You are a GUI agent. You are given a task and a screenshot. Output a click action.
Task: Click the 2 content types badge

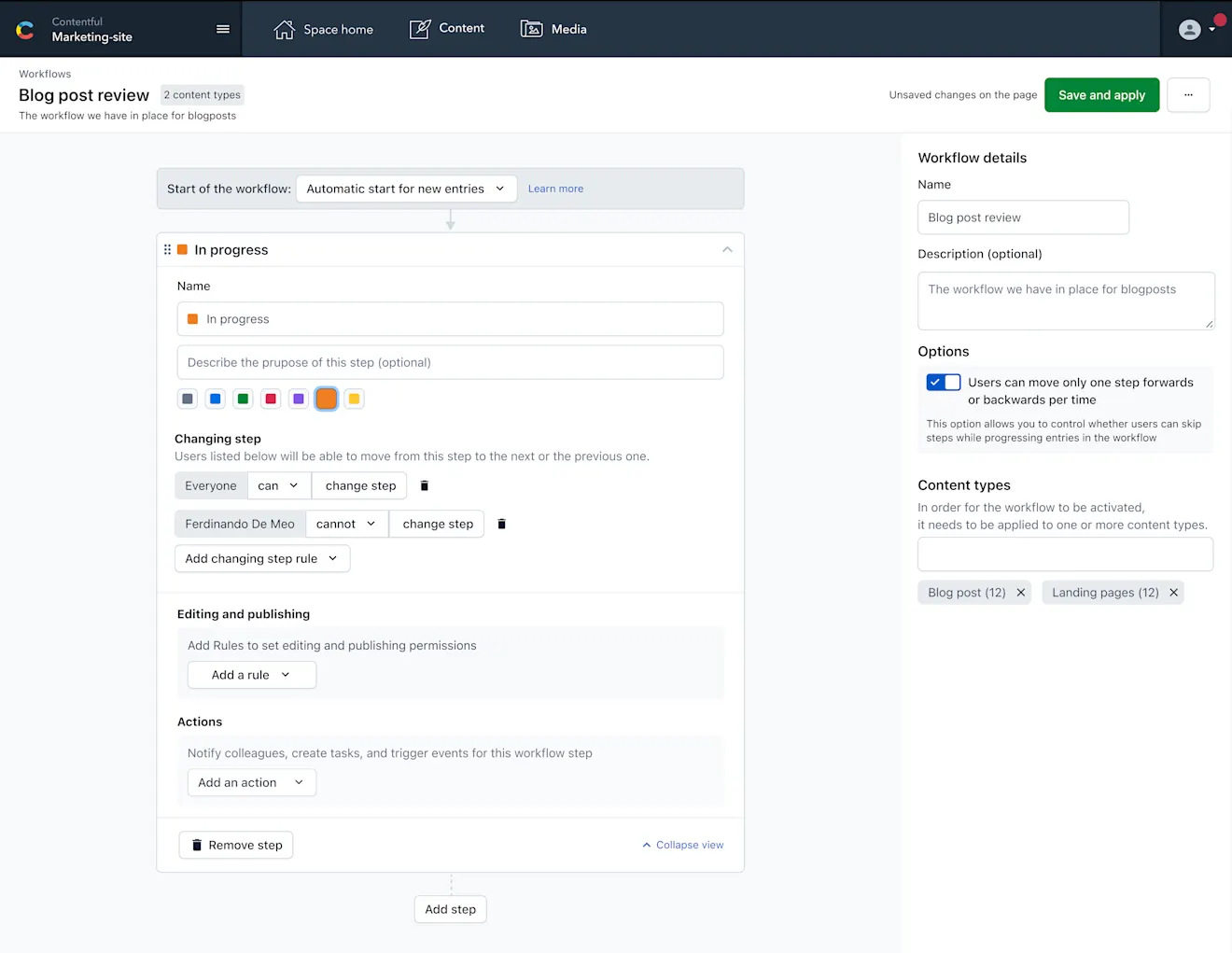tap(203, 94)
